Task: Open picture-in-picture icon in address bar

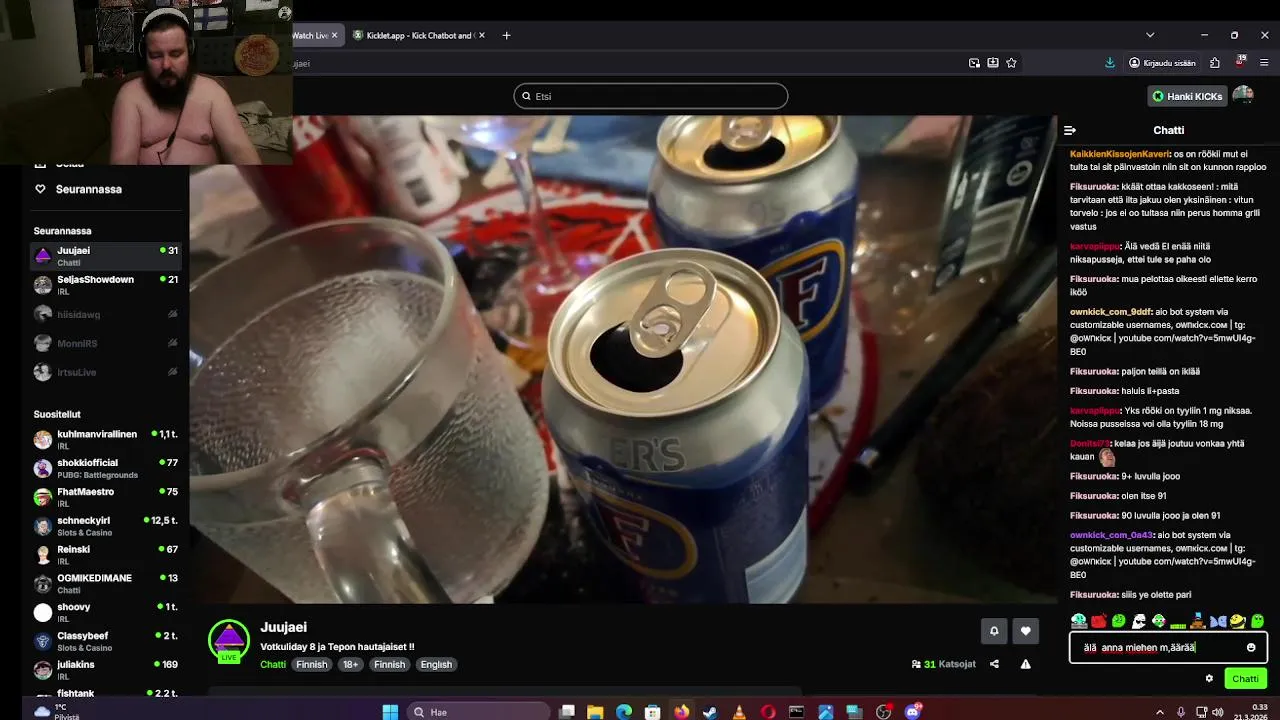Action: pyautogui.click(x=974, y=63)
